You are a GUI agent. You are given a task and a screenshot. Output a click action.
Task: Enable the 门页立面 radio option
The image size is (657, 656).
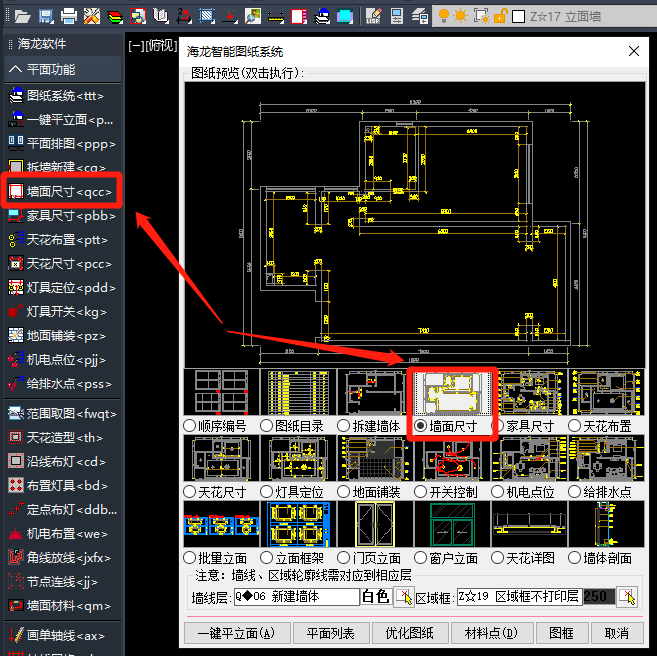344,557
